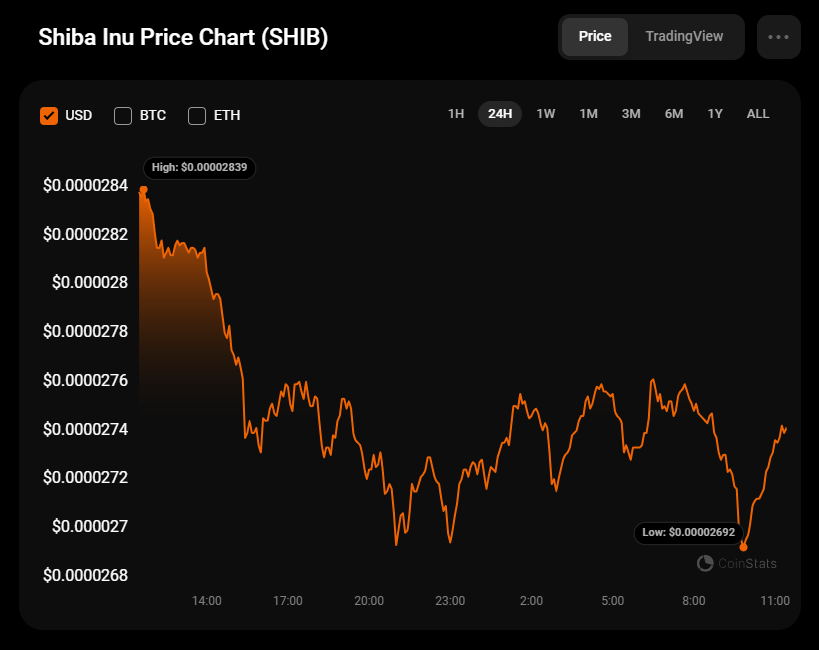Click the orange Low point marker dot
Viewport: 819px width, 650px height.
coord(743,547)
